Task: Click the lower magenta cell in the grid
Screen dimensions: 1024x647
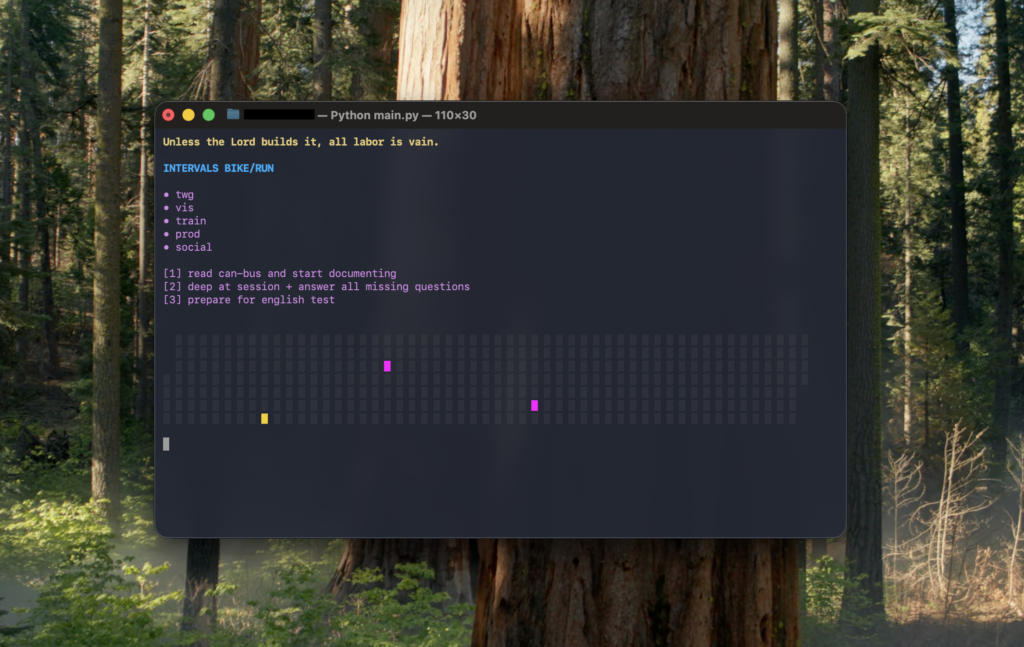Action: point(534,405)
